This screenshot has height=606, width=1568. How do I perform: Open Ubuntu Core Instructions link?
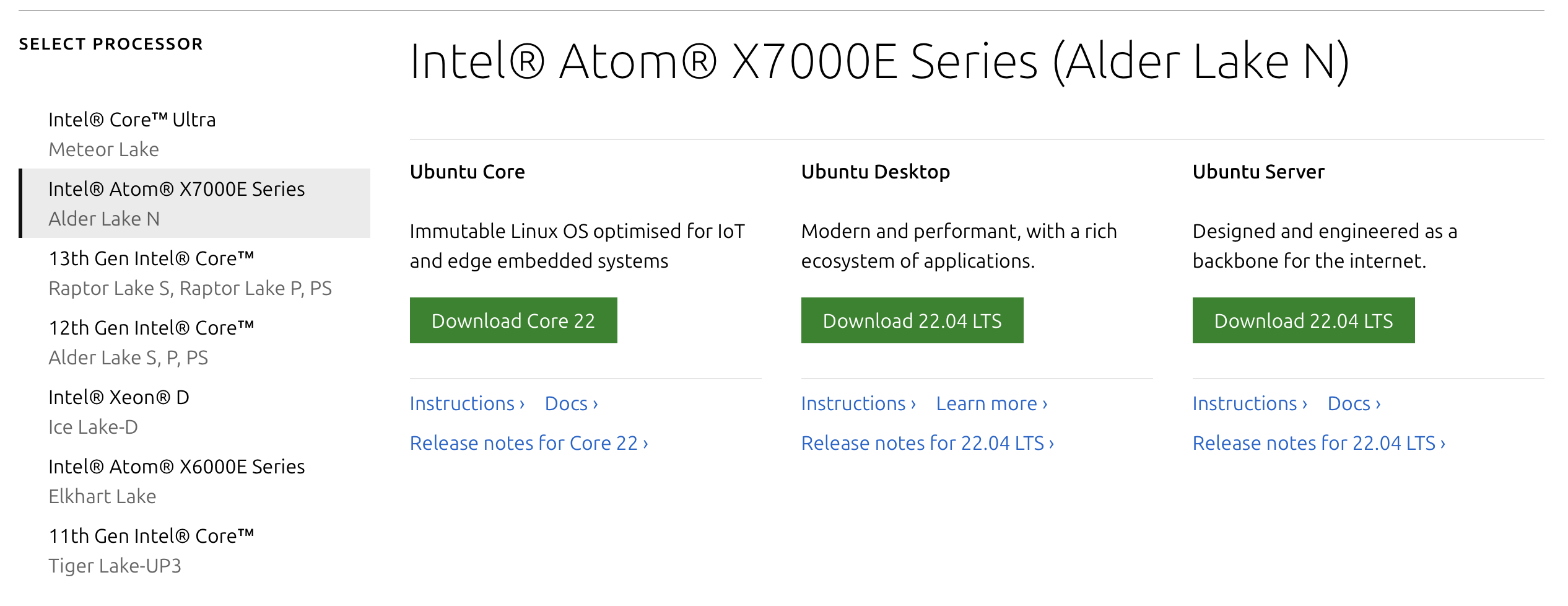click(467, 403)
